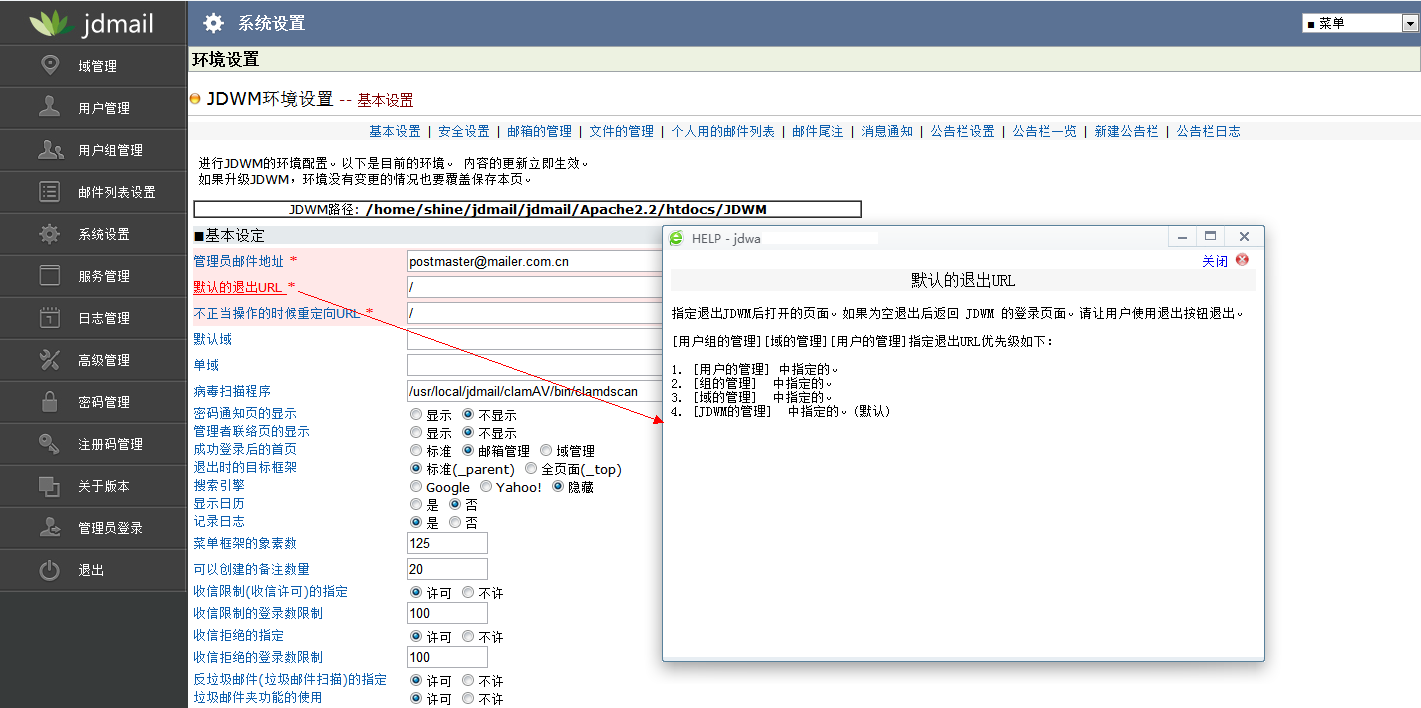
Task: Click the 域管理 location pin icon
Action: tap(49, 65)
